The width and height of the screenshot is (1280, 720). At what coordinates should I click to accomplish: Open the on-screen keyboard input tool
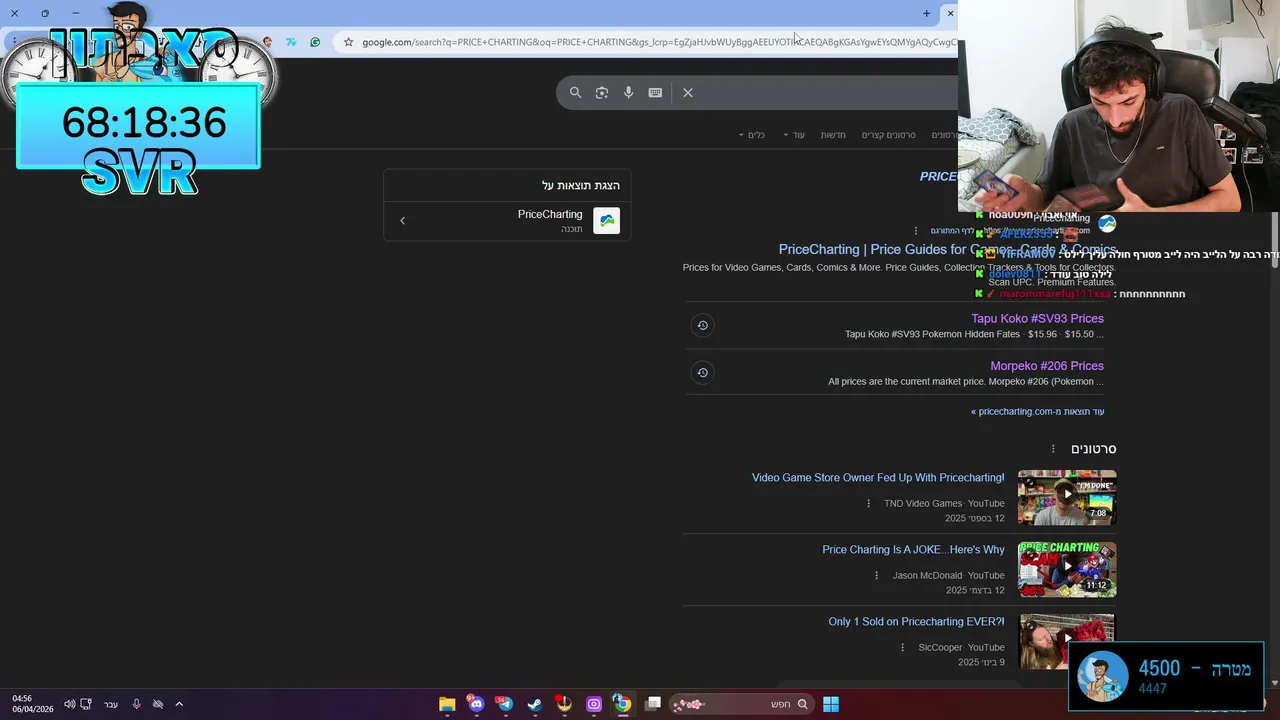point(655,92)
